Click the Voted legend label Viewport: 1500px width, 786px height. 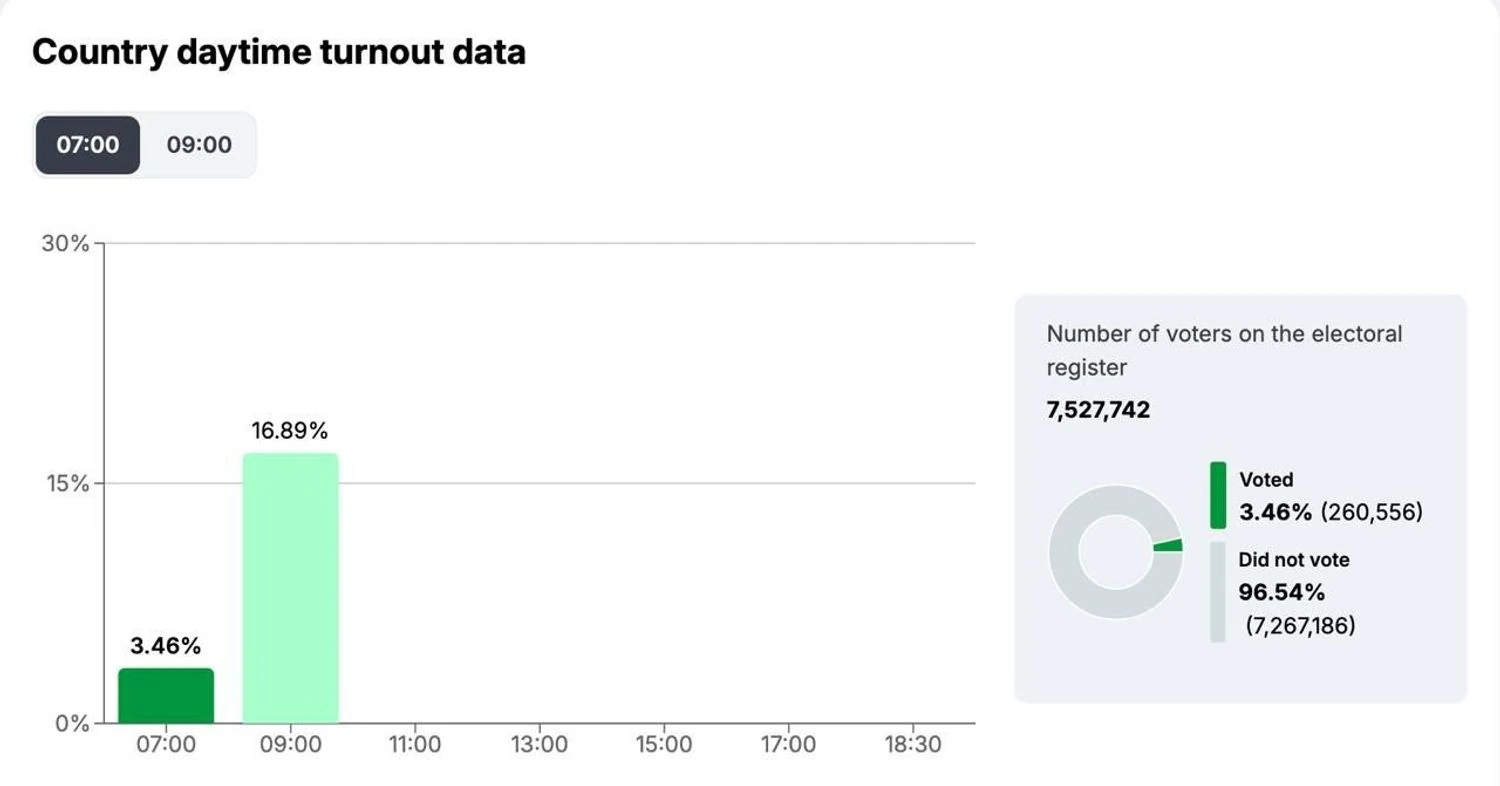(x=1266, y=480)
